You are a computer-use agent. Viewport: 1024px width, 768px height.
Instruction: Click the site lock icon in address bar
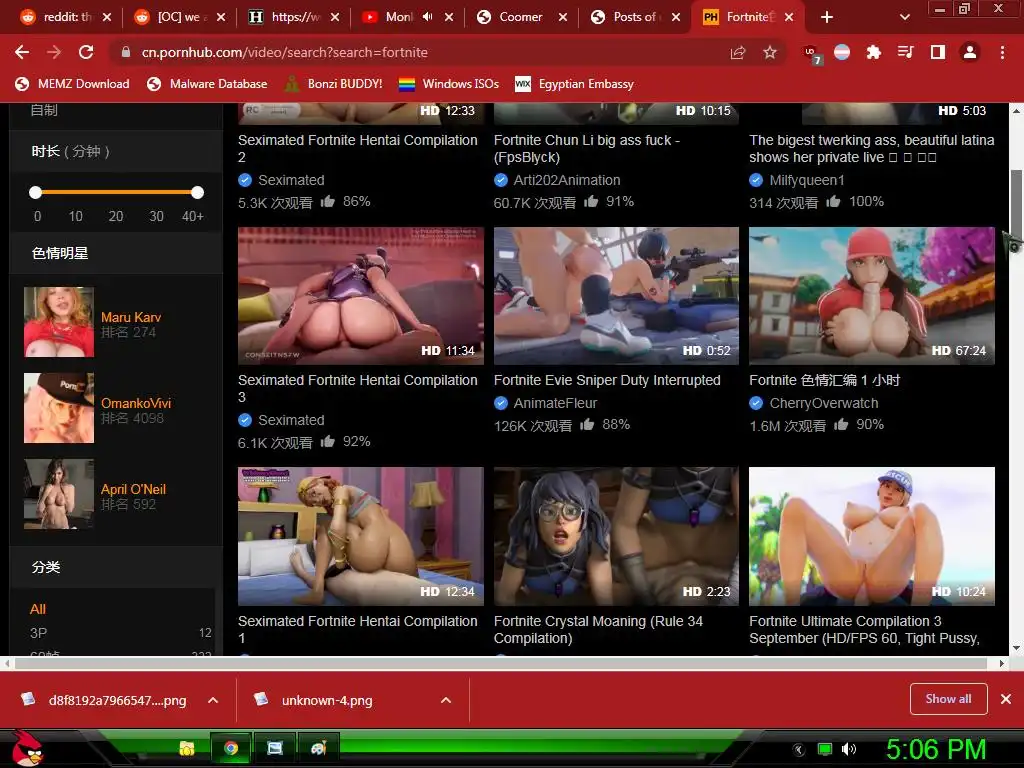(125, 52)
